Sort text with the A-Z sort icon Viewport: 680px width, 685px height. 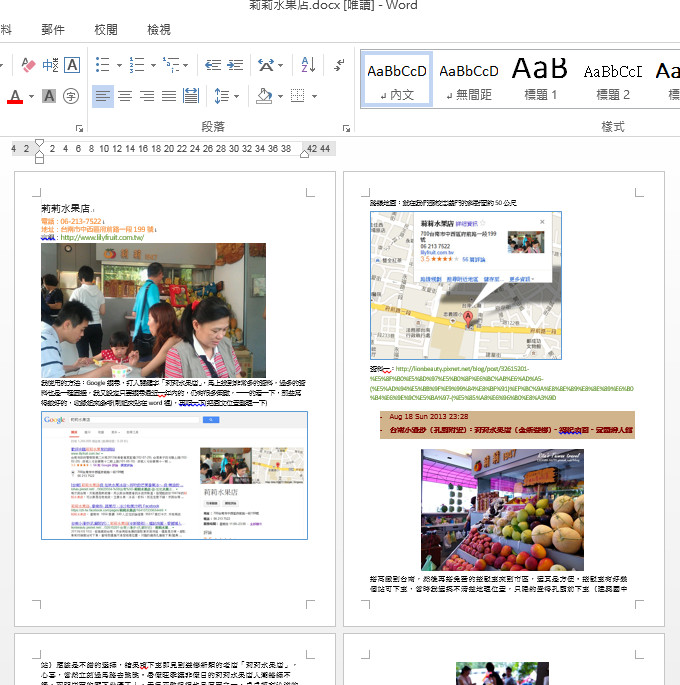pos(308,65)
